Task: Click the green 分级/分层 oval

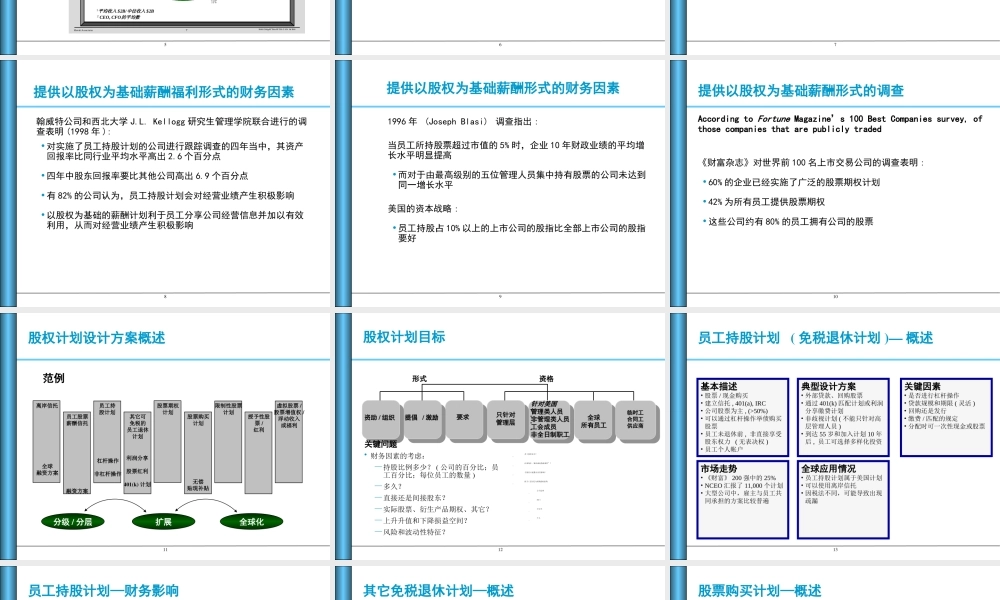Action: (x=72, y=522)
